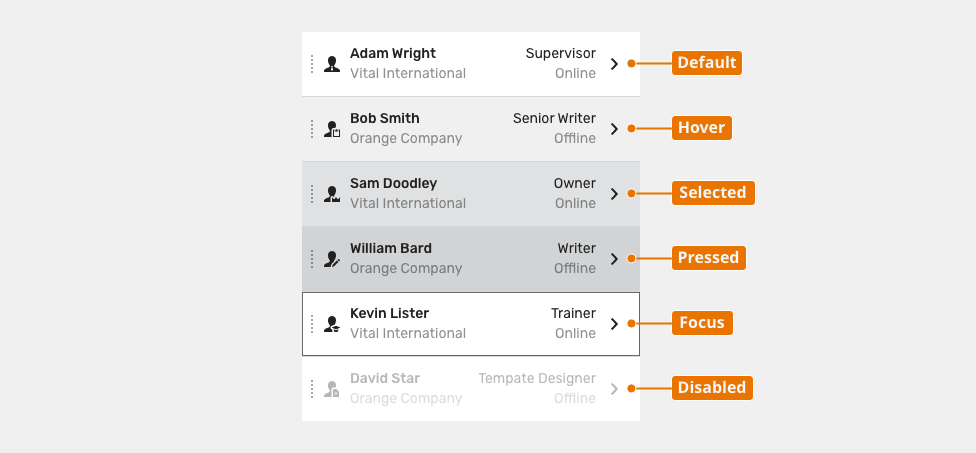
Task: Click the orange Disabled label
Action: click(712, 388)
